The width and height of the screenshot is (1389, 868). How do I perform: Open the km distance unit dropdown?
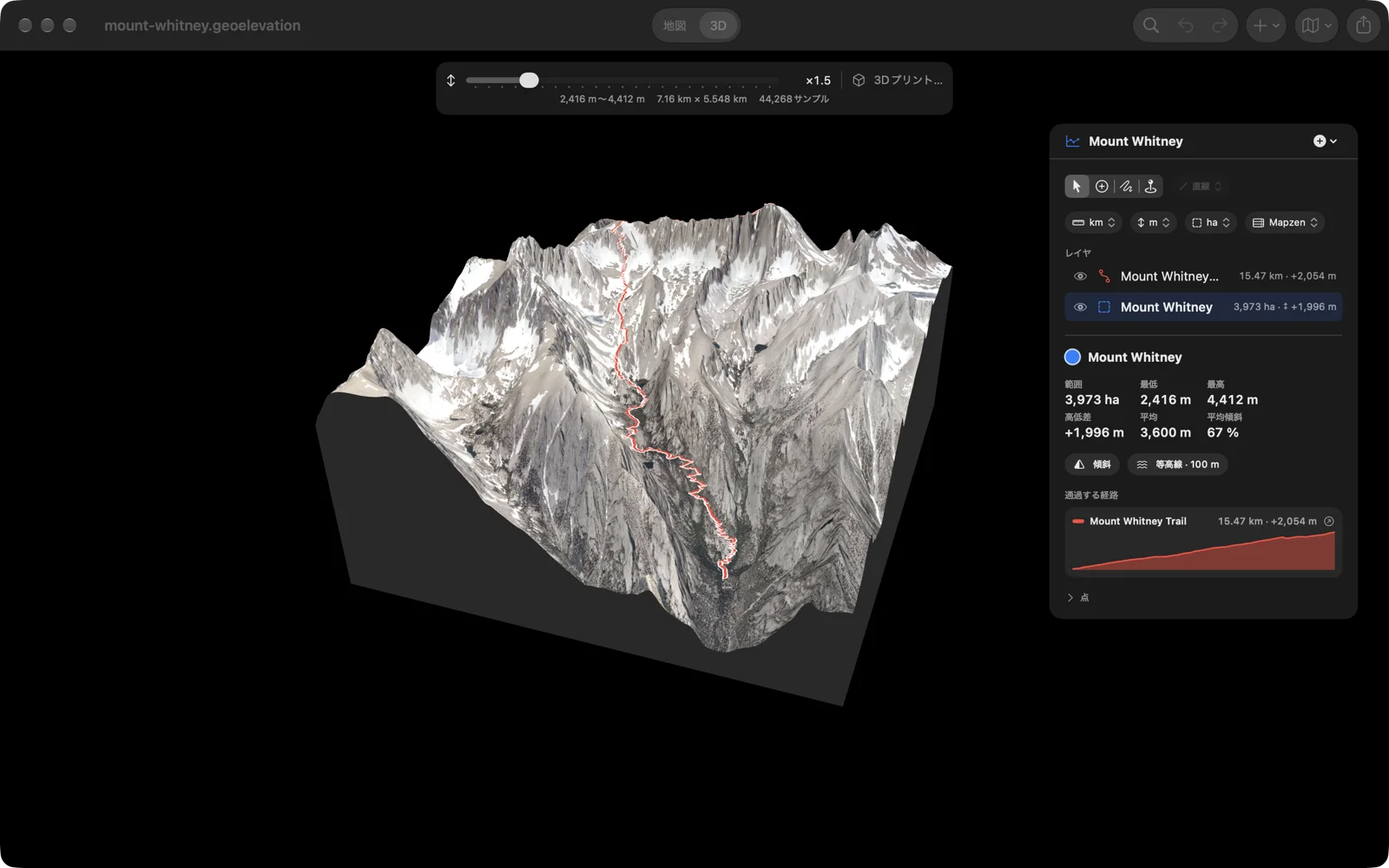pyautogui.click(x=1094, y=223)
